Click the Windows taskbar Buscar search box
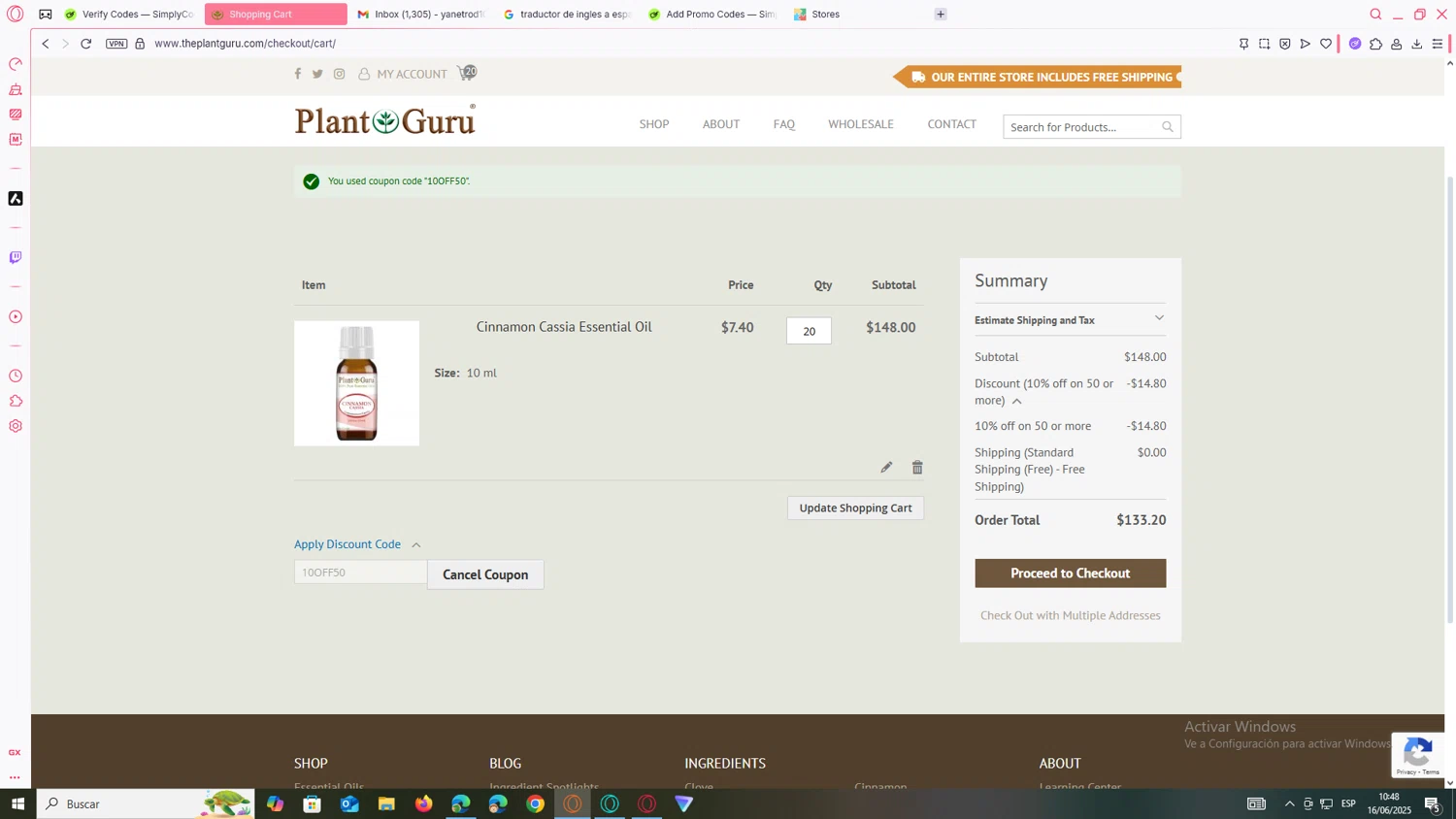This screenshot has width=1456, height=819. [x=146, y=803]
